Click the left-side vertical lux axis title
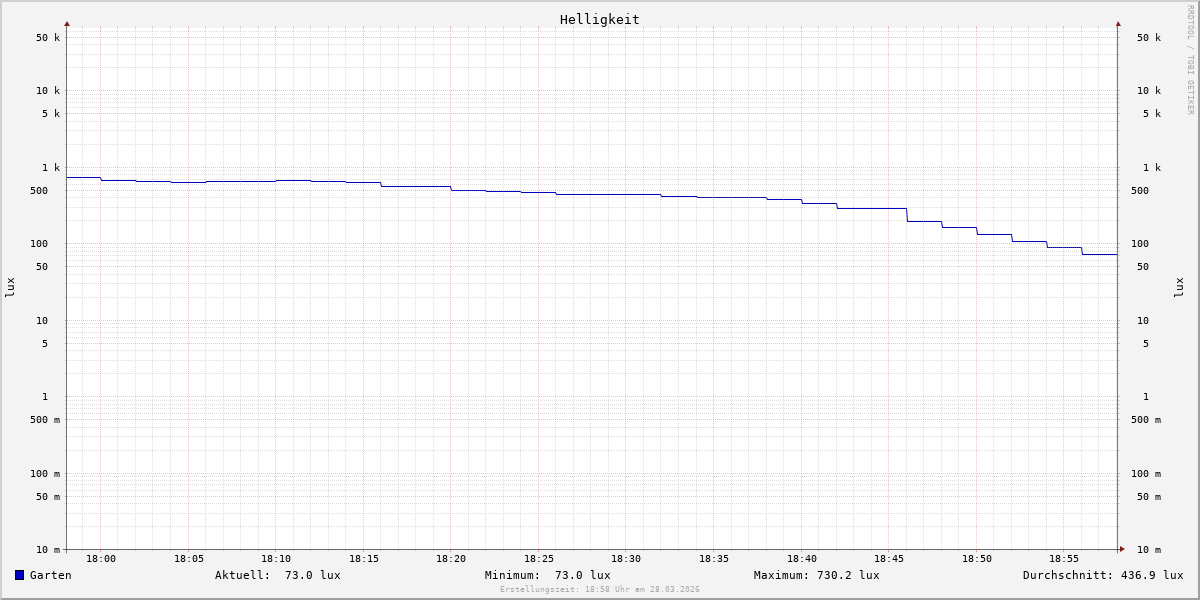 10,287
